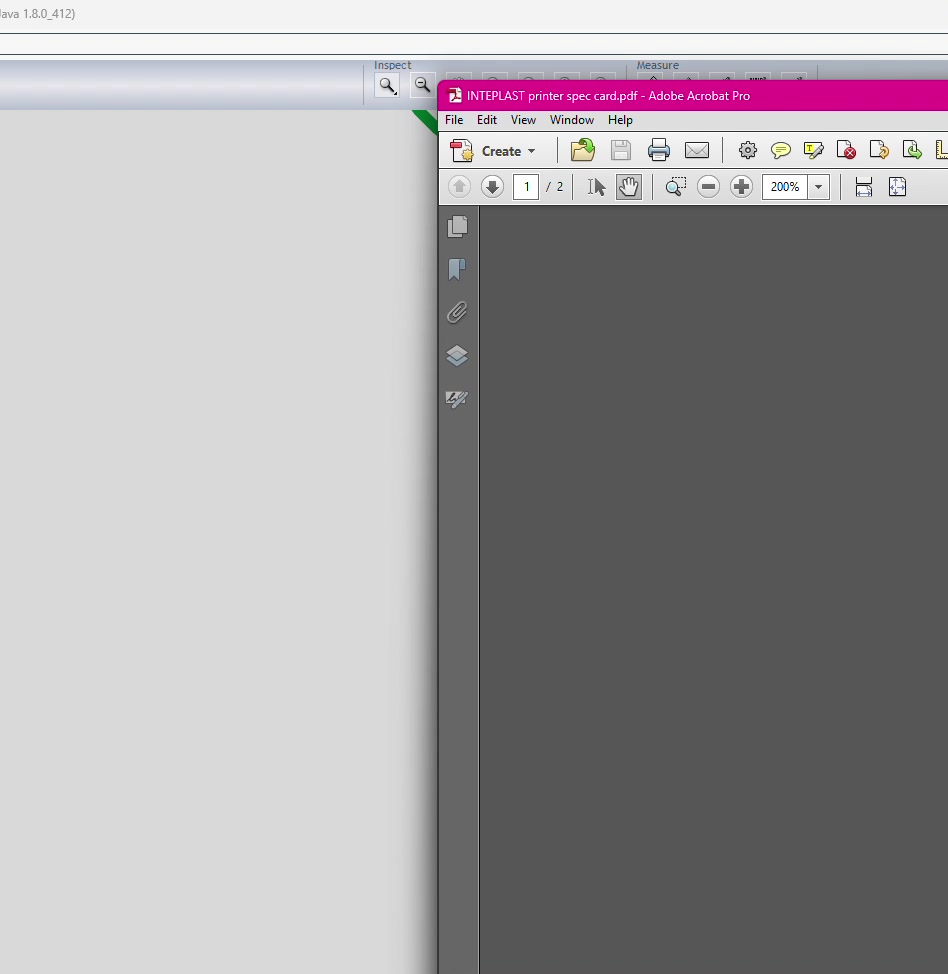Open preferences gear icon in toolbar
This screenshot has height=974, width=948.
[747, 151]
